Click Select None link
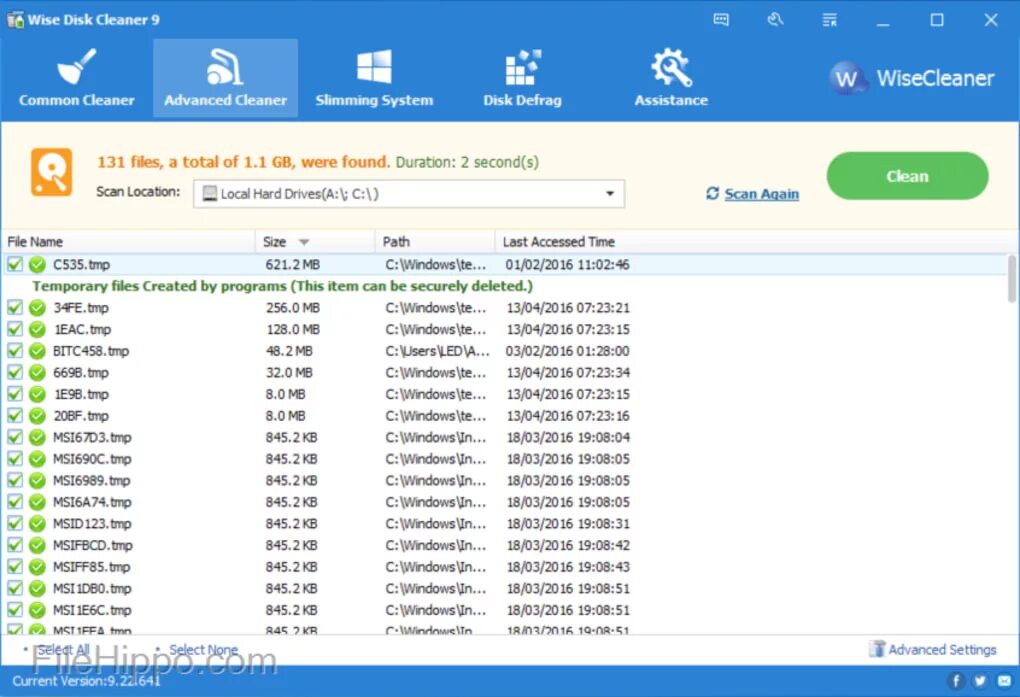1020x697 pixels. 204,649
